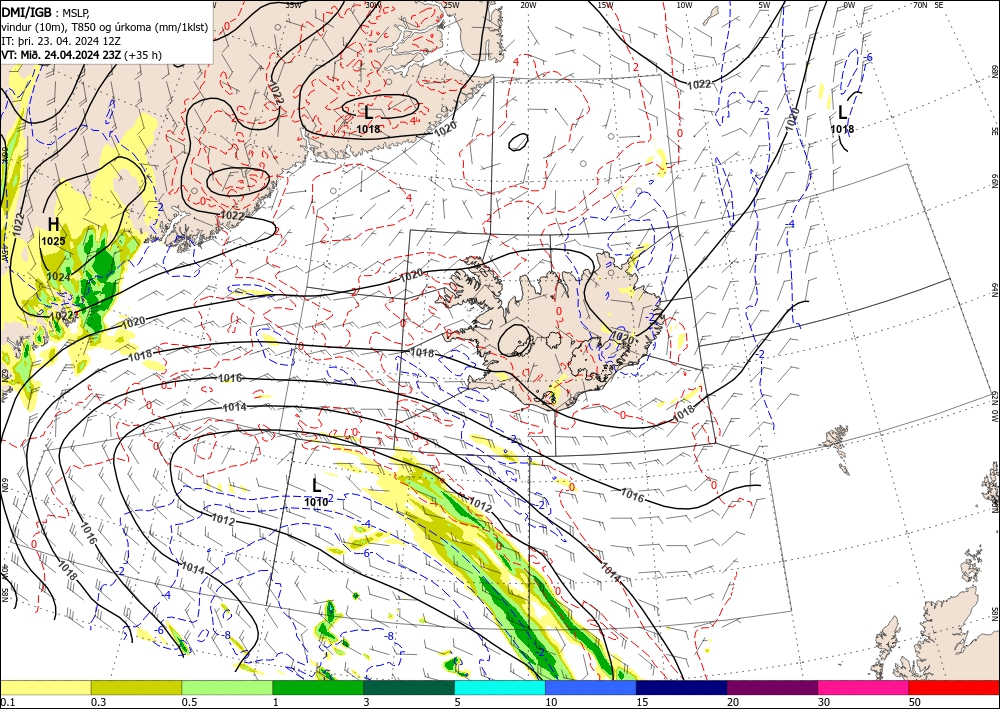This screenshot has height=709, width=1000.
Task: Click the yellow 0.1 precipitation legend swatch
Action: click(x=45, y=688)
